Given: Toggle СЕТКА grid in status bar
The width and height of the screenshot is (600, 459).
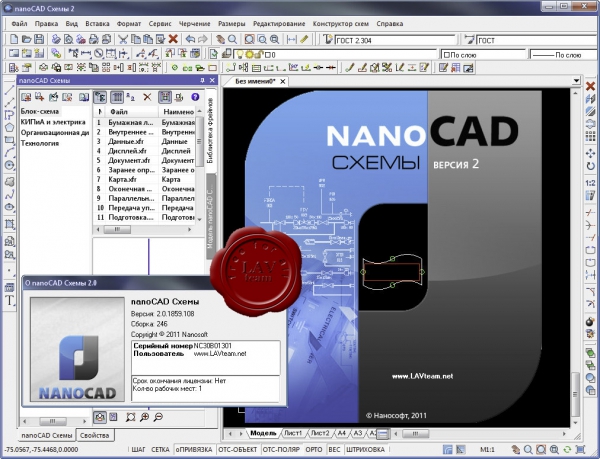Looking at the screenshot, I should point(160,449).
